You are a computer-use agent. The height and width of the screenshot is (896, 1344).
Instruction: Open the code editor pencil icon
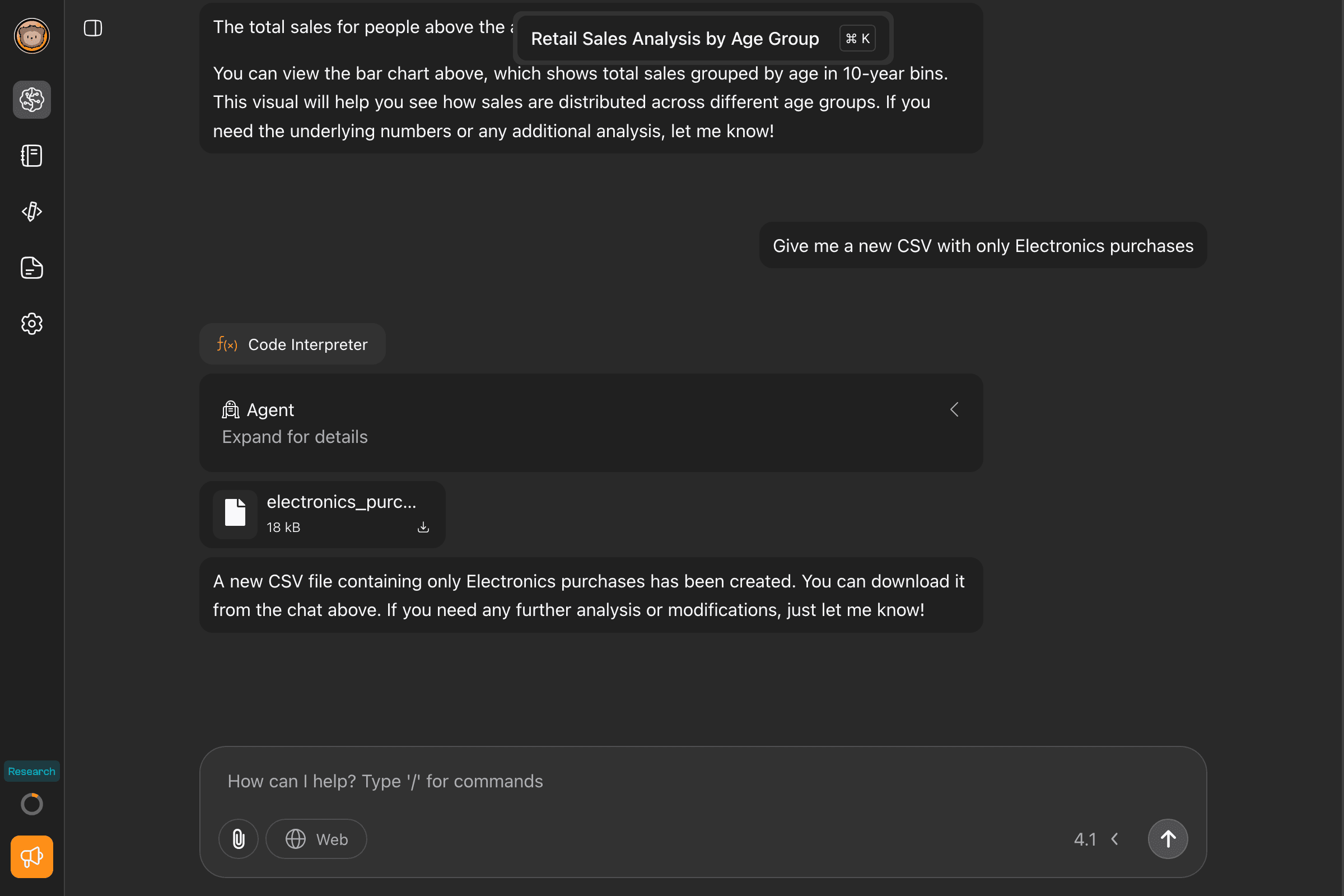[x=32, y=212]
